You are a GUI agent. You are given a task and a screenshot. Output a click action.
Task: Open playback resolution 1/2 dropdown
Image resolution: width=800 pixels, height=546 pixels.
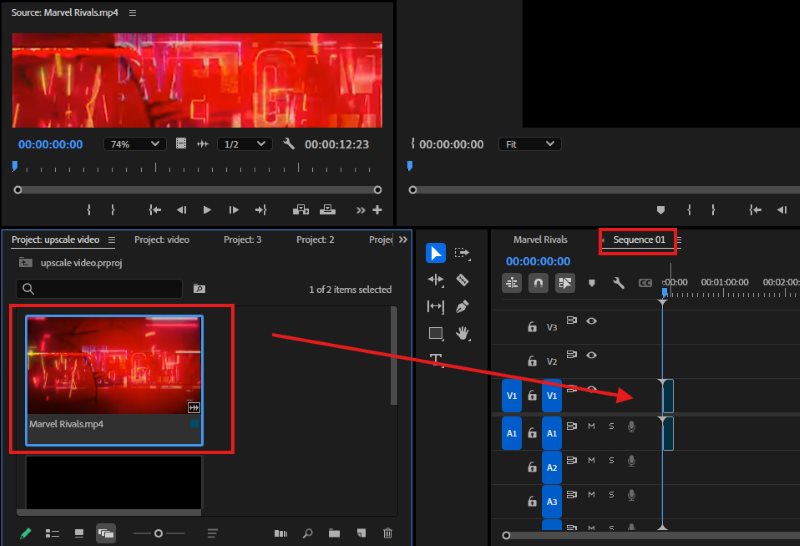[245, 144]
